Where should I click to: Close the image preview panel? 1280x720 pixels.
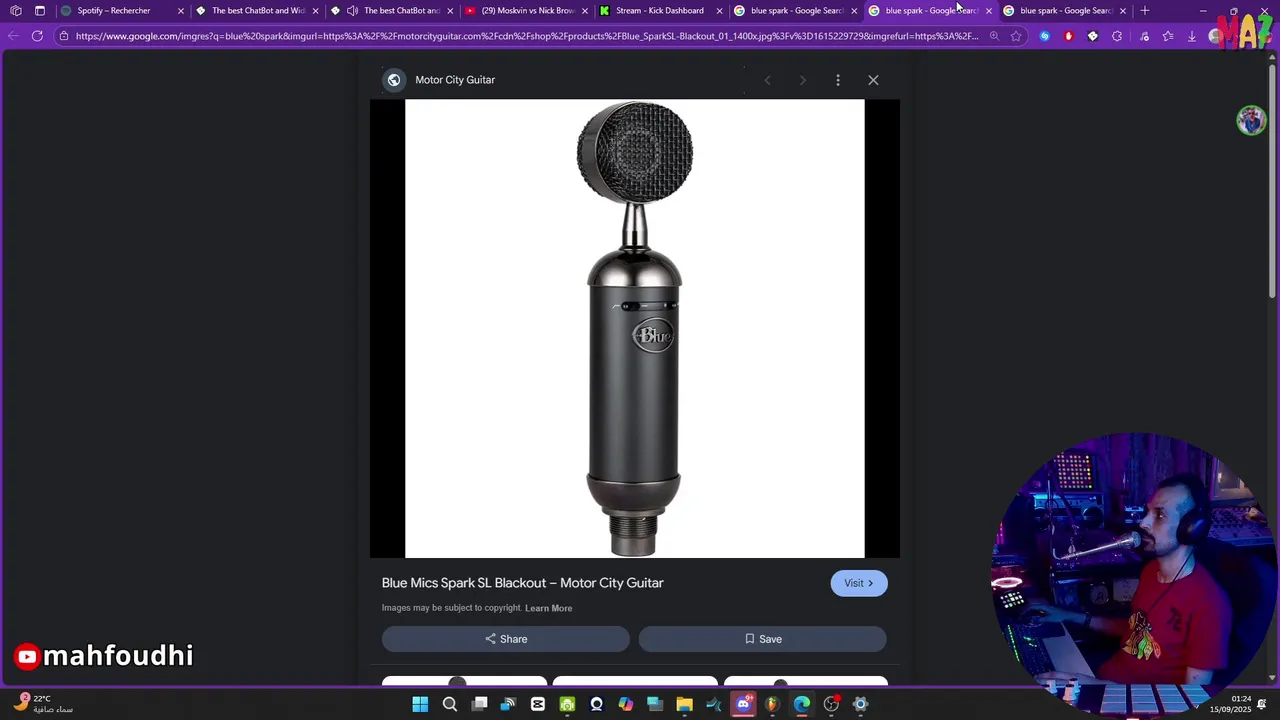click(873, 80)
